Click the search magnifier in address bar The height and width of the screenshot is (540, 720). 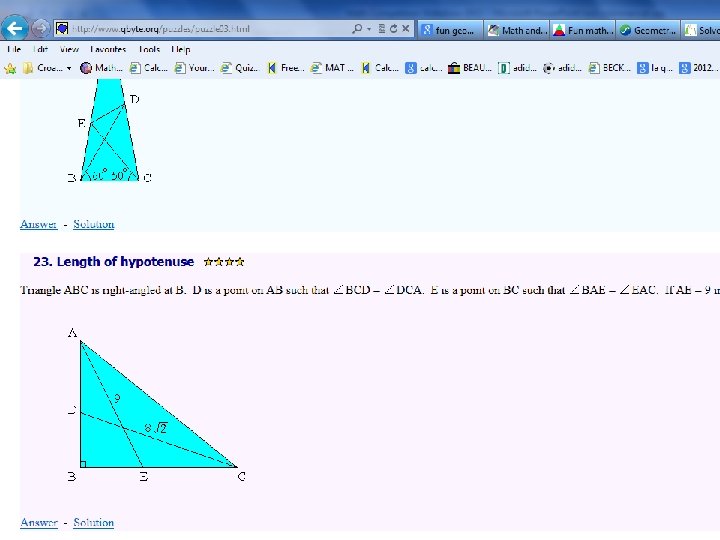click(x=357, y=28)
